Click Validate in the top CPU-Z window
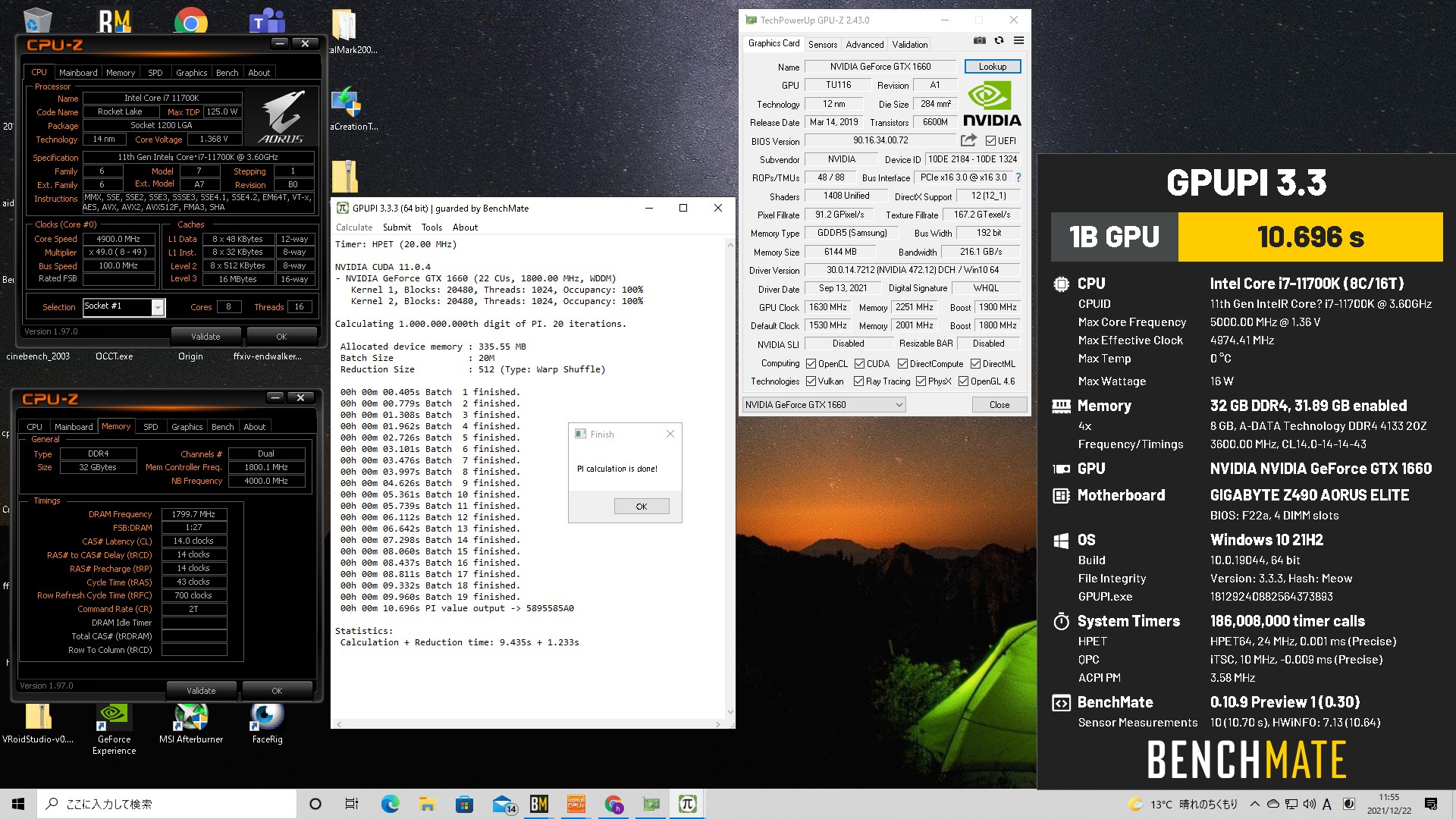 coord(206,336)
